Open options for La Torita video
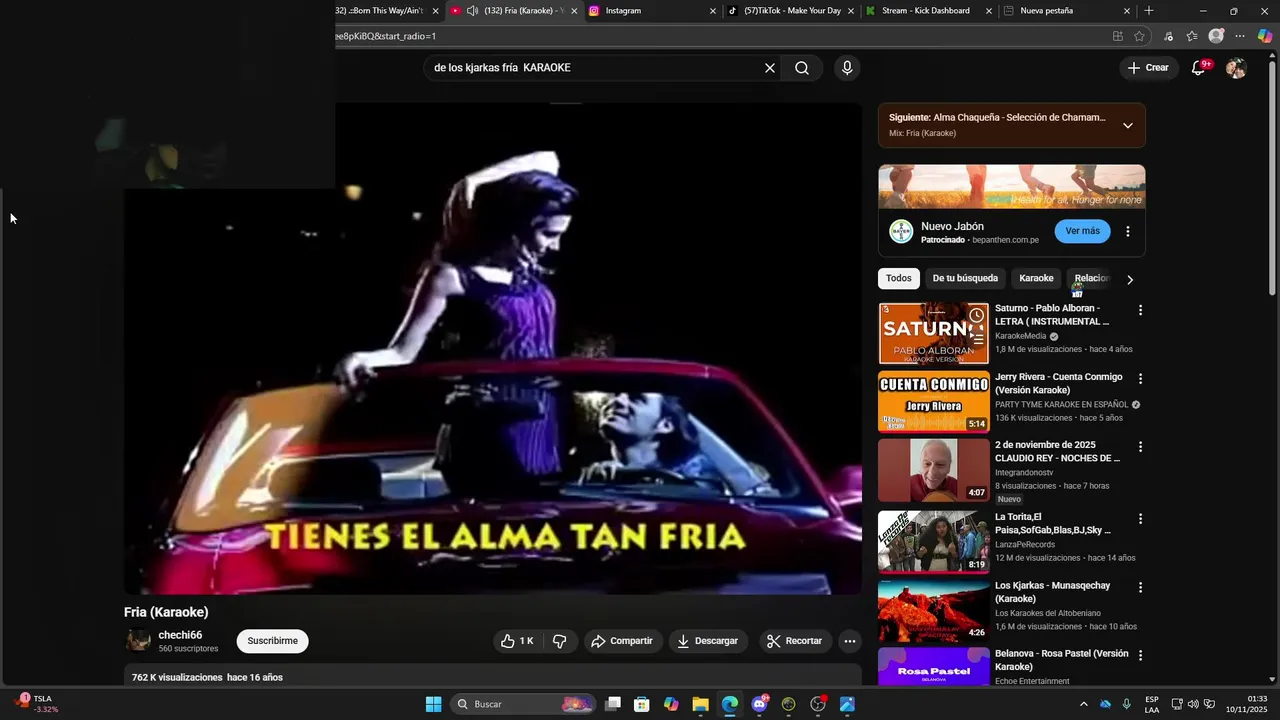Screen dimensions: 1280x720 [1140, 519]
